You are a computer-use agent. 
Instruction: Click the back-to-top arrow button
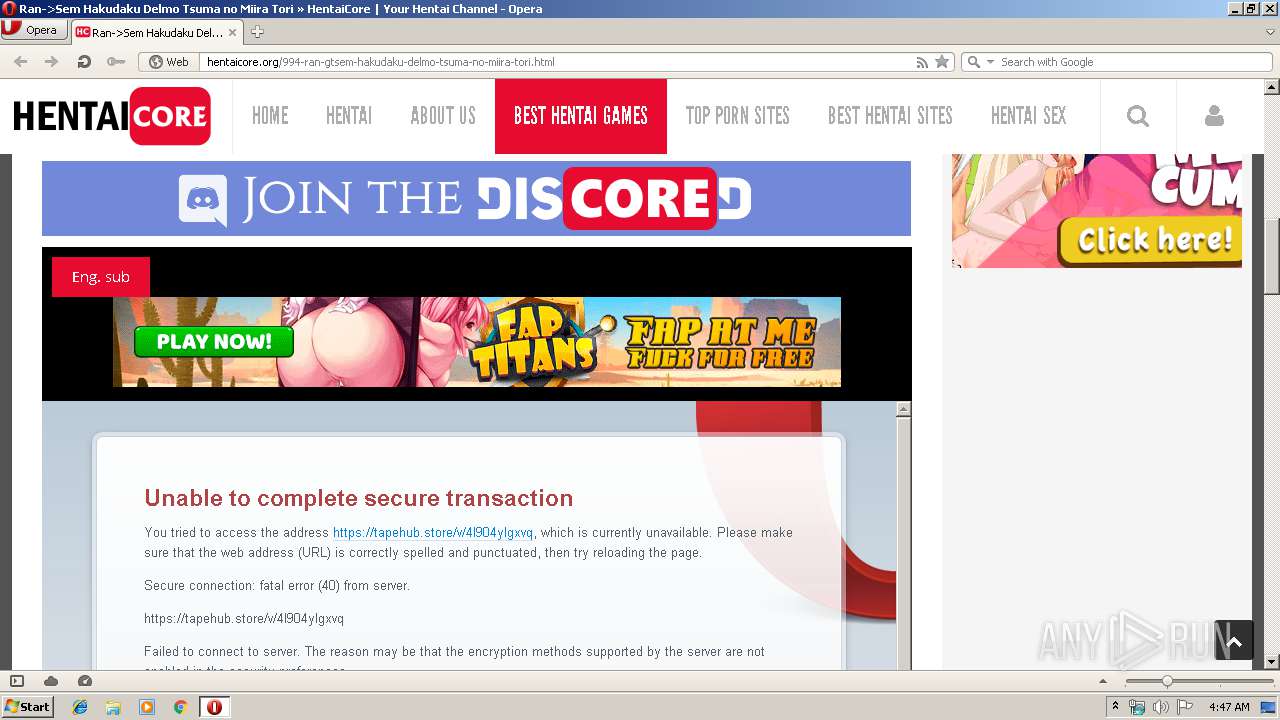[x=1234, y=641]
